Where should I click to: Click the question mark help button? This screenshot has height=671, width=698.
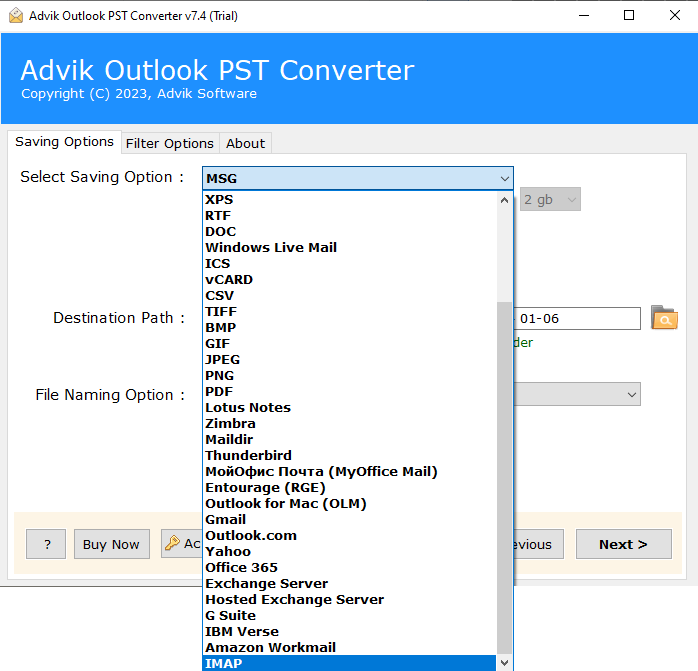tap(46, 544)
